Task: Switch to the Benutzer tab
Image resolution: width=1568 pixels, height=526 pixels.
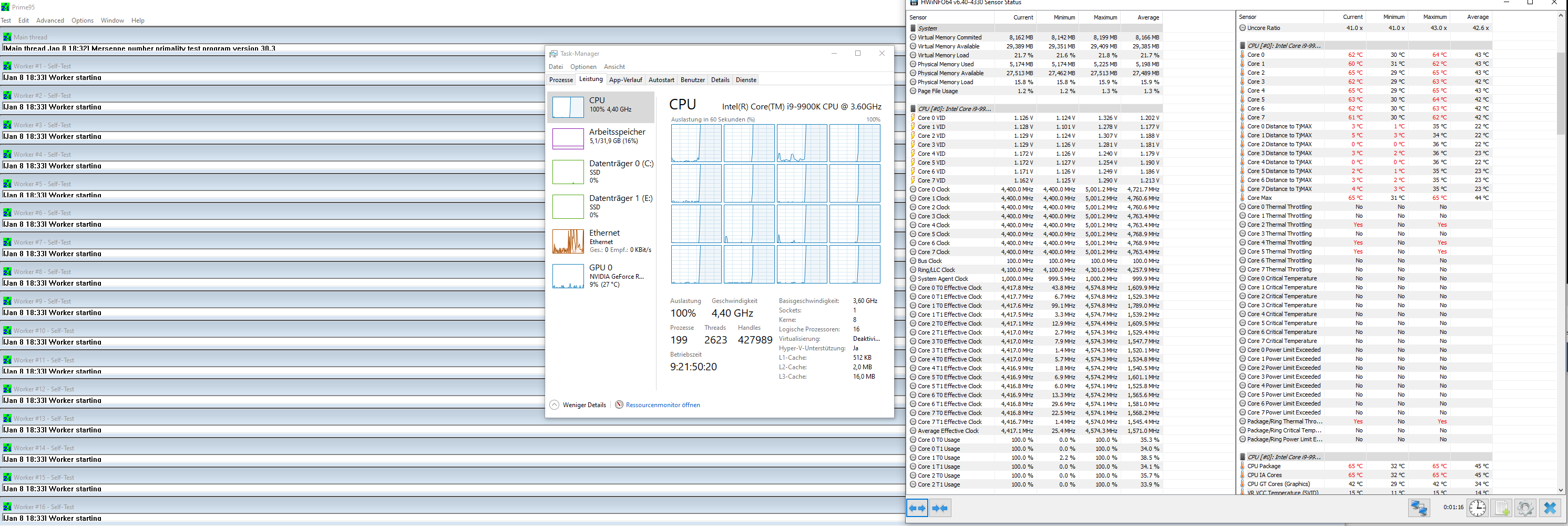Action: click(x=692, y=80)
